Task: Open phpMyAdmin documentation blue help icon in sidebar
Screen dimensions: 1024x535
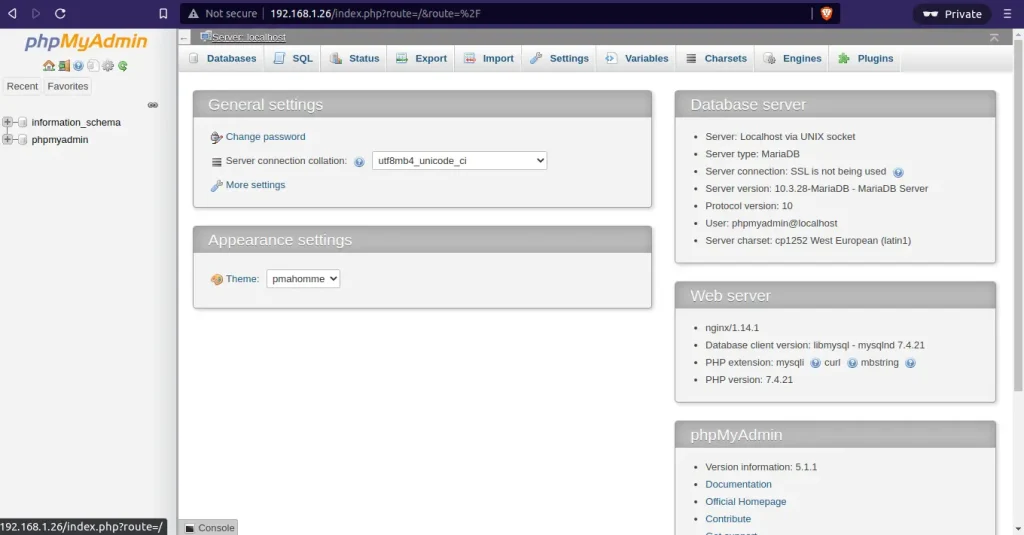Action: coord(78,65)
